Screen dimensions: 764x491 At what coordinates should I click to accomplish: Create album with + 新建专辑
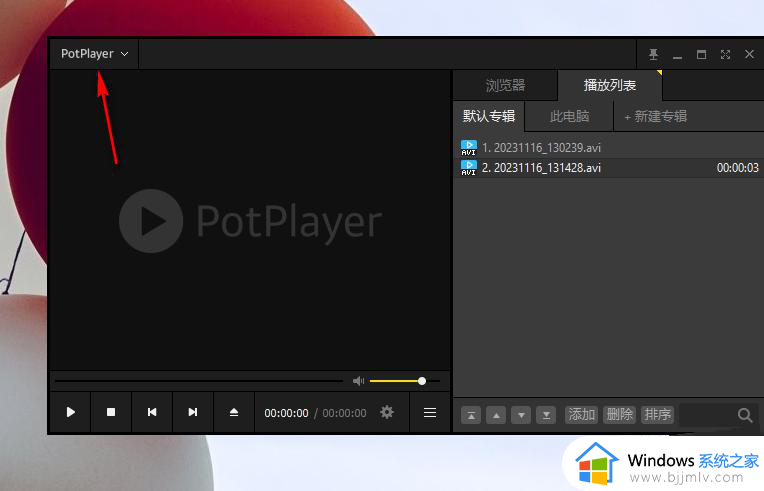click(655, 116)
